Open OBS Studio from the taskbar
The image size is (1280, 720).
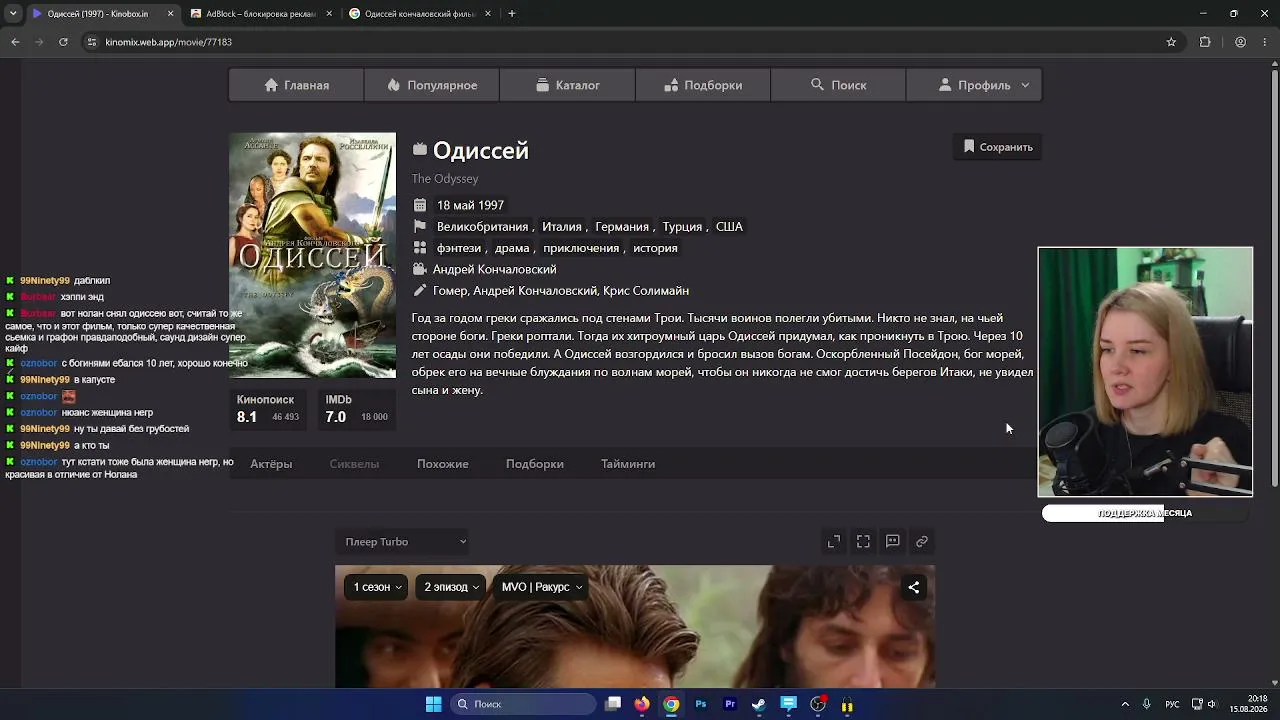tap(818, 704)
